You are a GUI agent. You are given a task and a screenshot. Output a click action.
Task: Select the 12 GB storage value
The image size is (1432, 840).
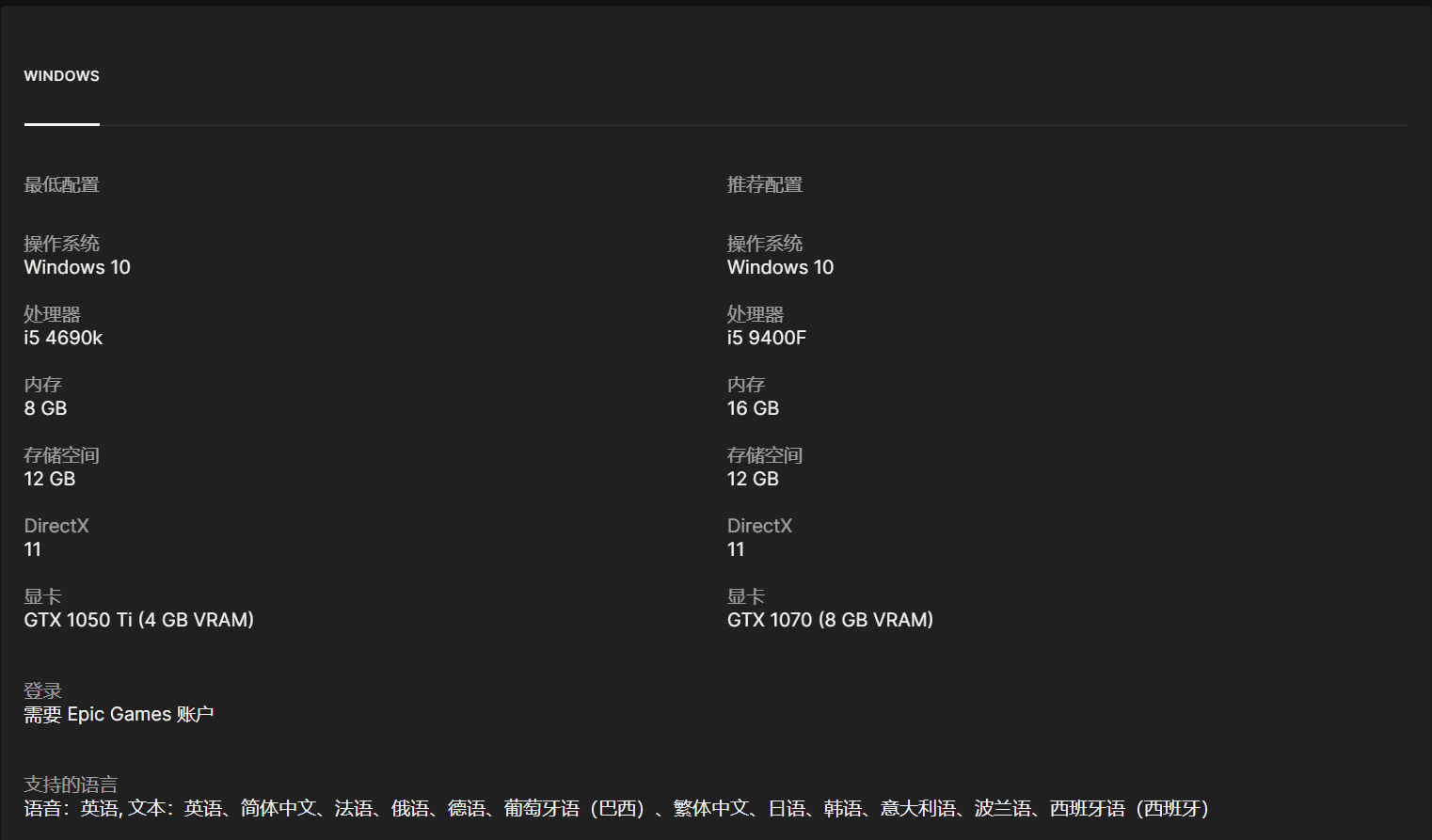[x=49, y=479]
